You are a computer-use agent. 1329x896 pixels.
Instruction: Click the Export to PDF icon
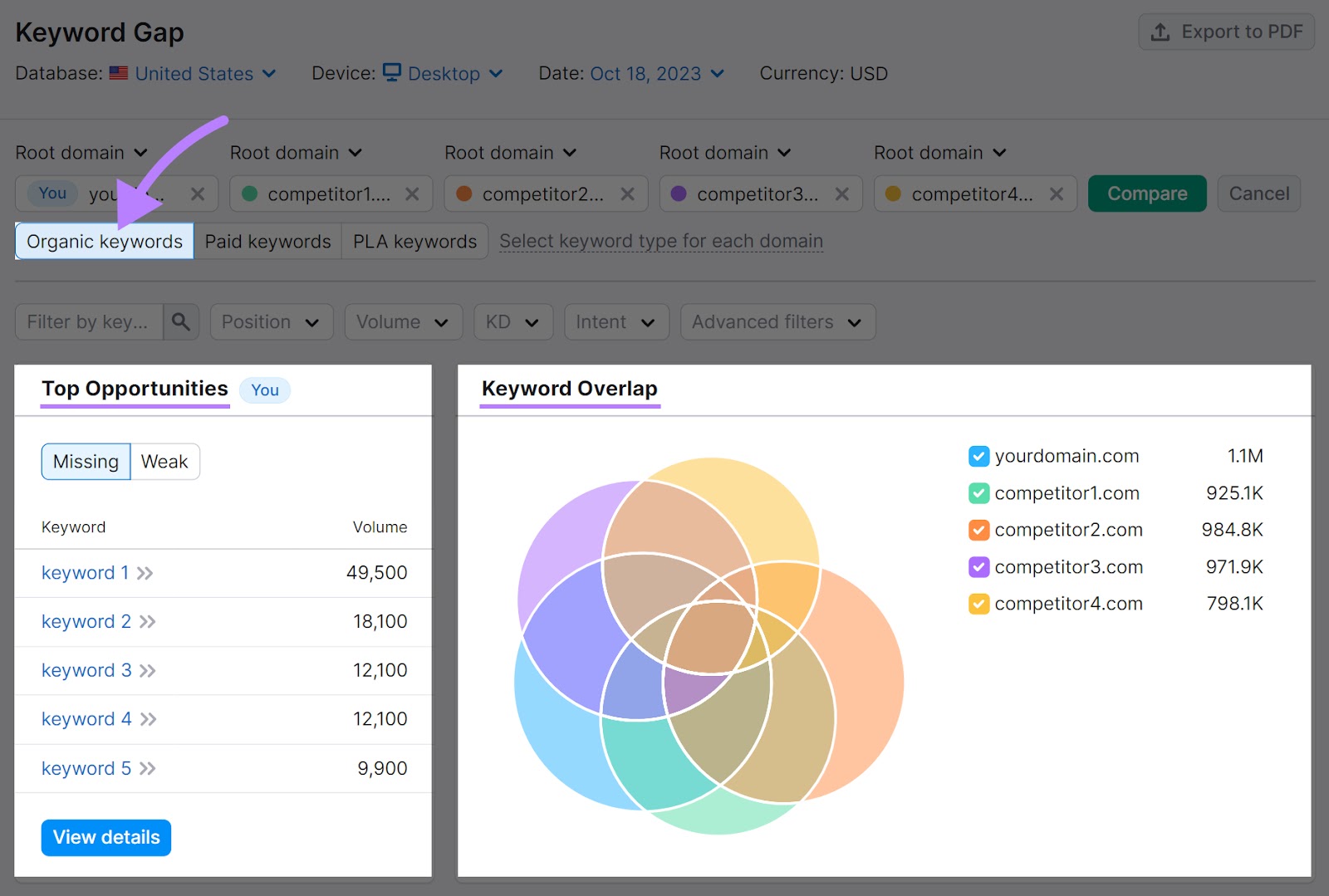tap(1160, 32)
